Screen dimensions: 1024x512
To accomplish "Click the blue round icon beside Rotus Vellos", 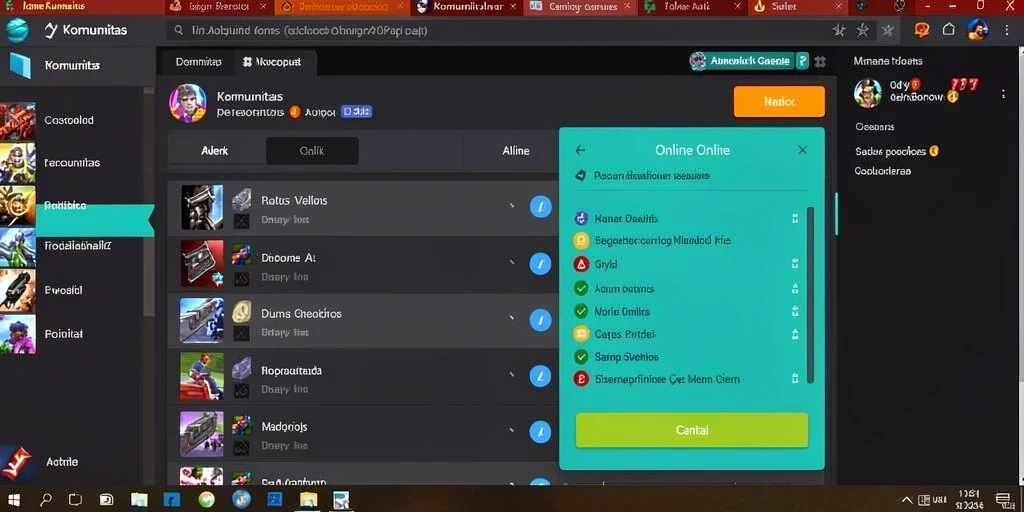I will [540, 207].
